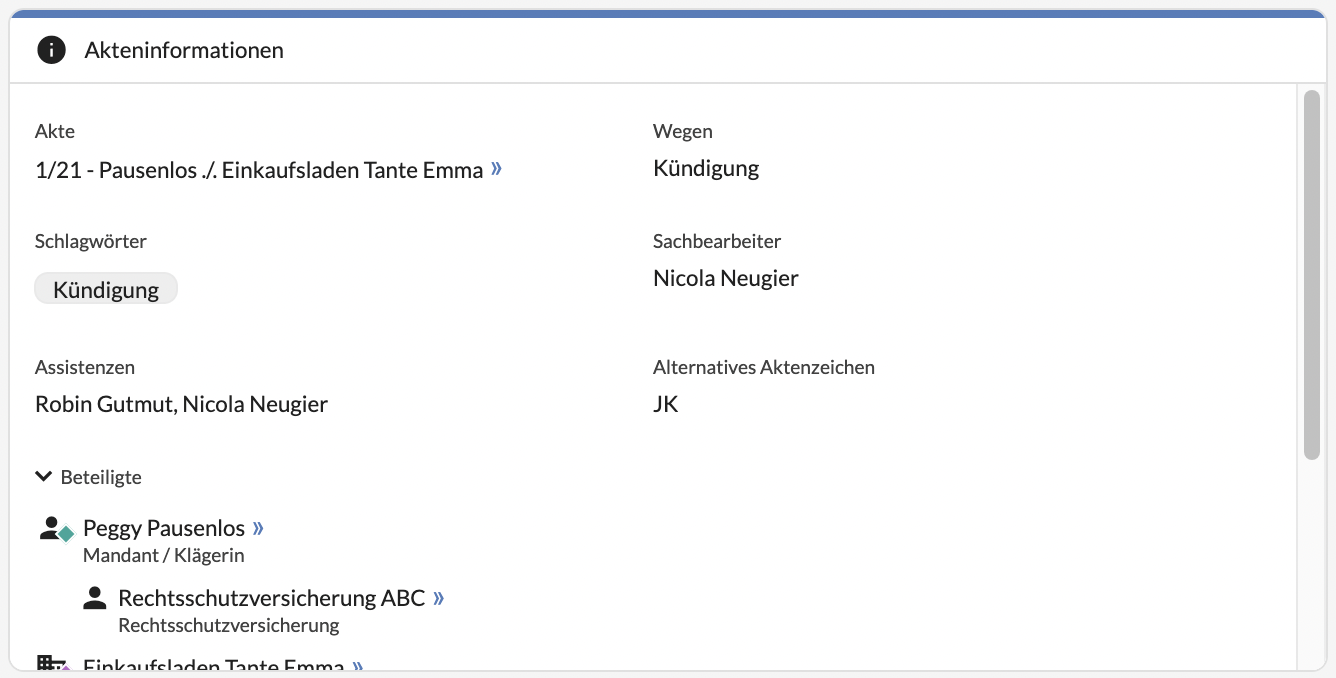Click the Beteiligte section label
Image resolution: width=1336 pixels, height=678 pixels.
(101, 478)
